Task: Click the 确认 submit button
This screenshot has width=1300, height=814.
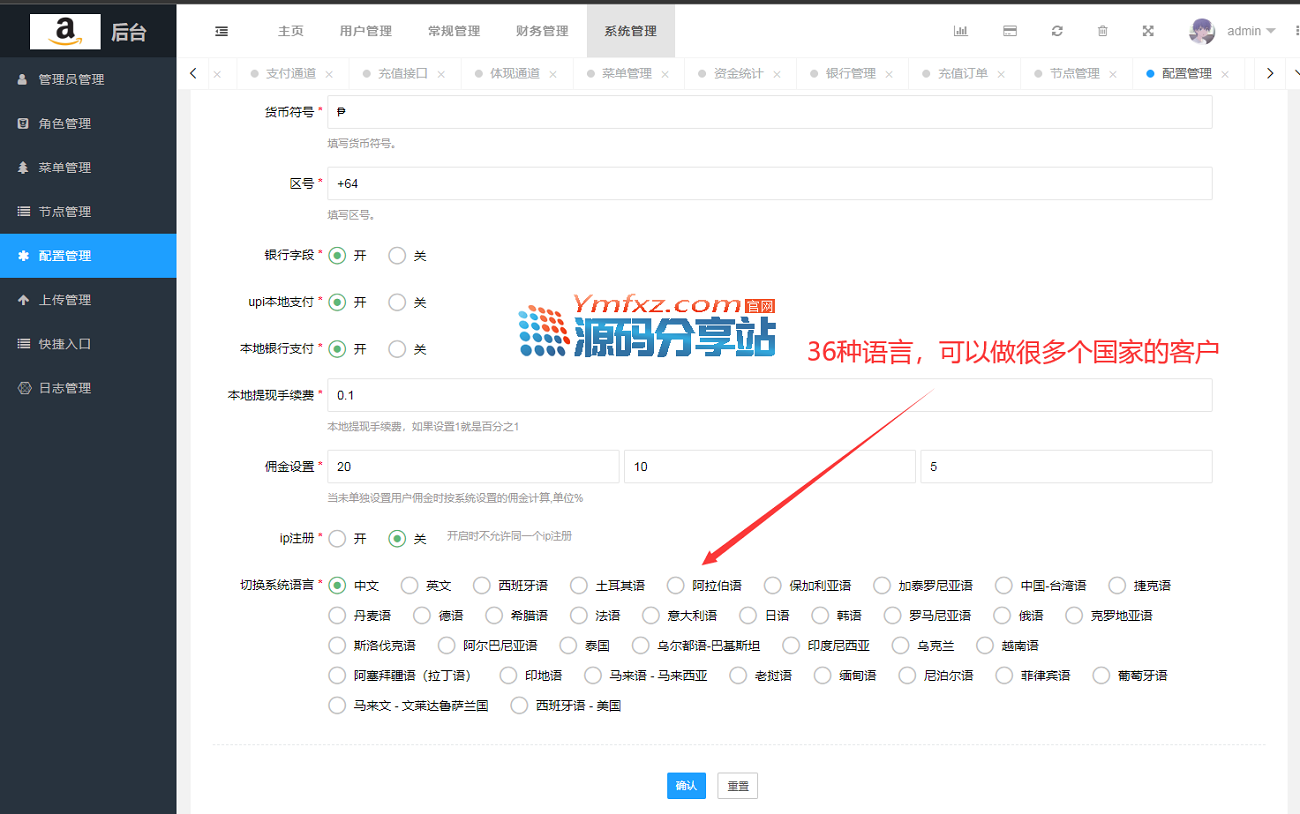Action: pyautogui.click(x=686, y=786)
